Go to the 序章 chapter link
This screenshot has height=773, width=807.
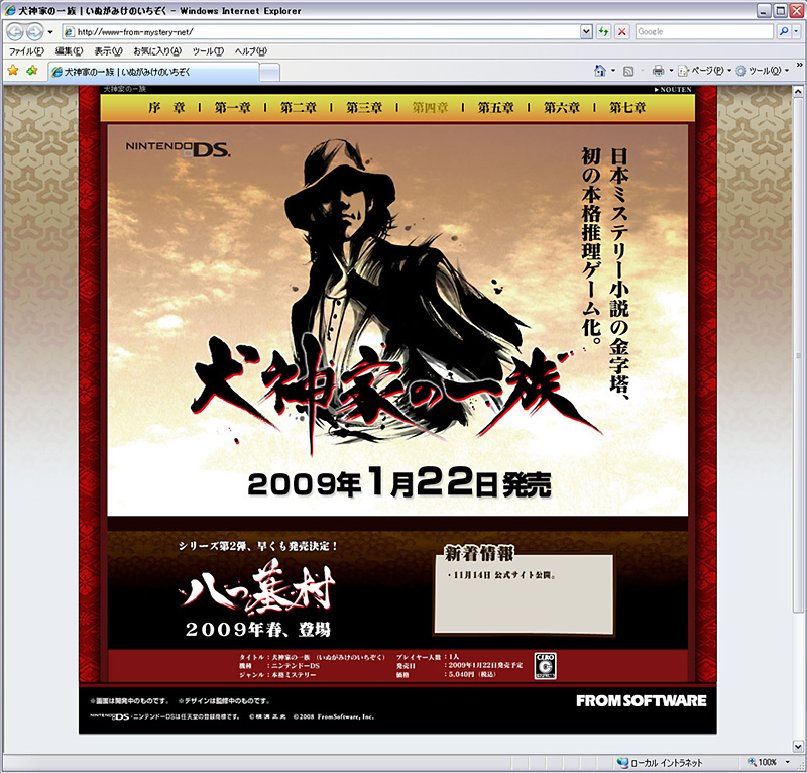[166, 108]
